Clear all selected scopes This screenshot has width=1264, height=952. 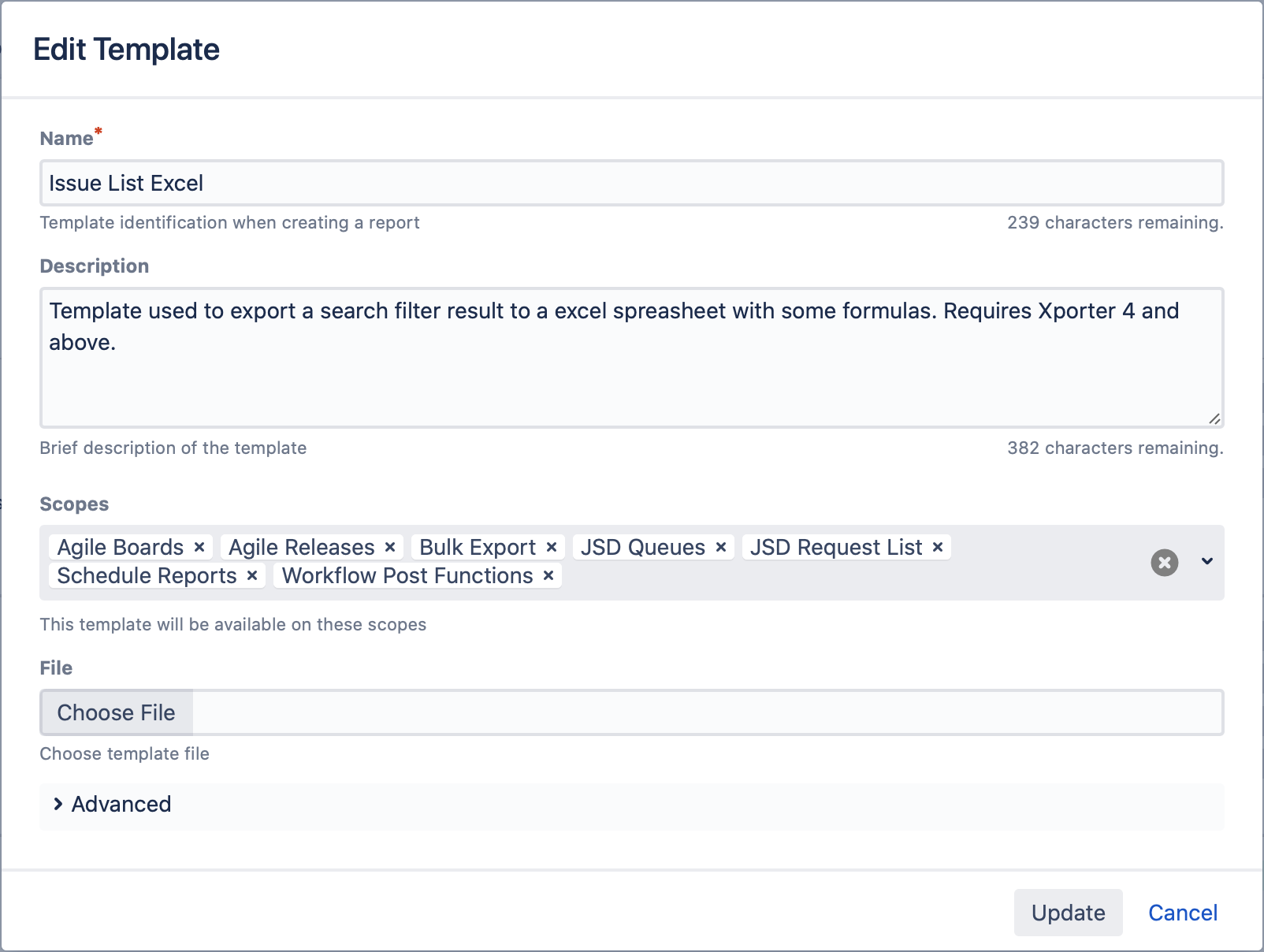click(x=1164, y=563)
